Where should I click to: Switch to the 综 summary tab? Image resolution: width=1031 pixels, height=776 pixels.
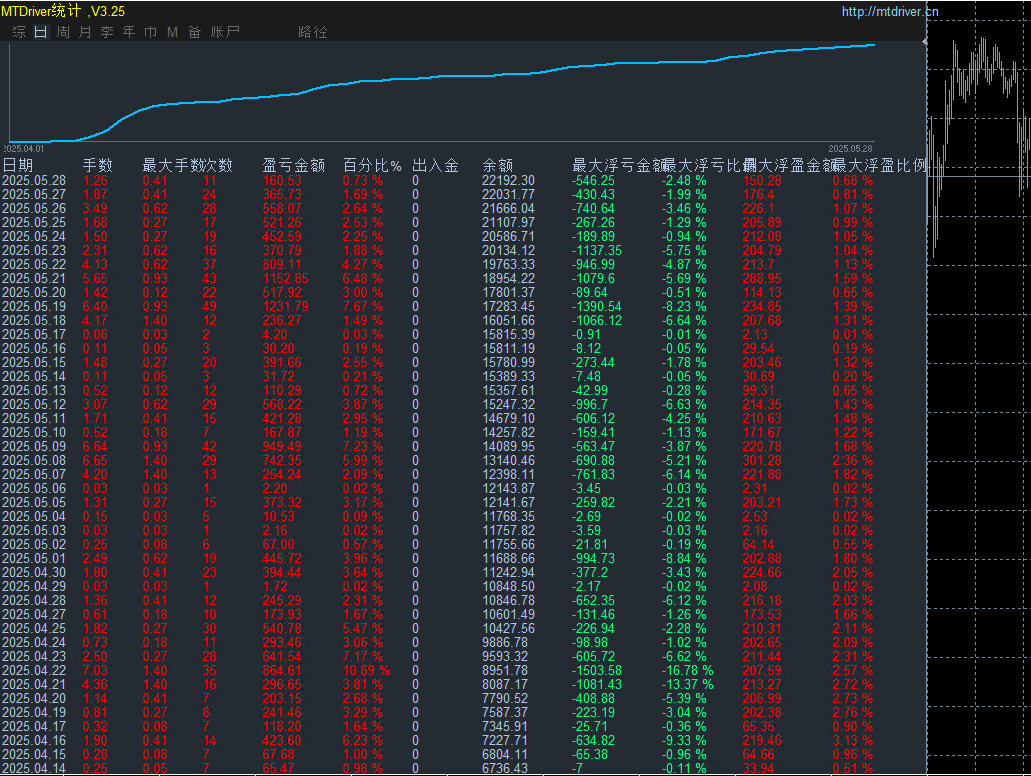[x=18, y=32]
